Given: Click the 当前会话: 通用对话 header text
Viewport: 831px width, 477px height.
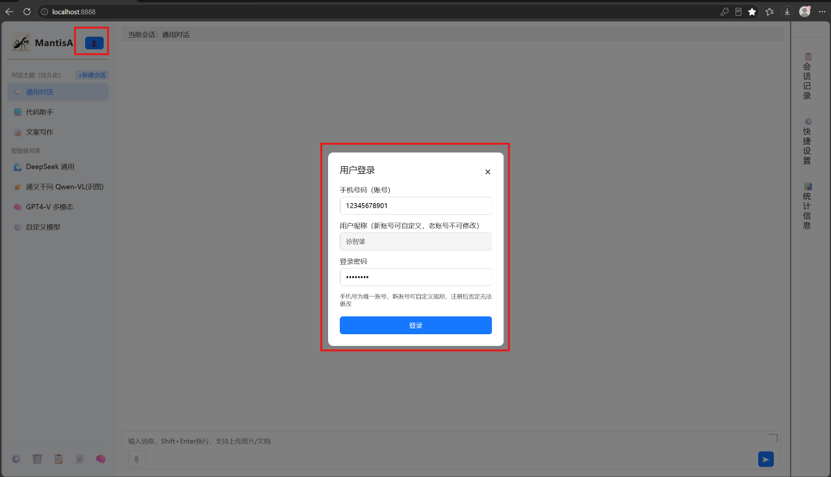Looking at the screenshot, I should 158,34.
